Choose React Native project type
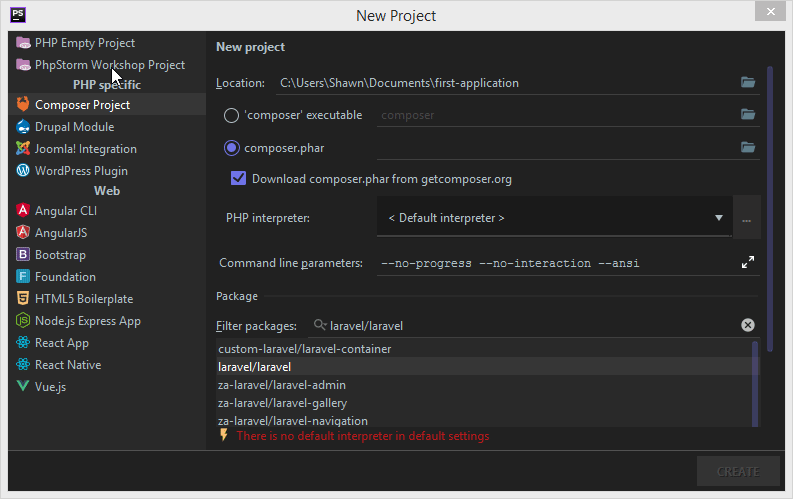Screen dimensions: 793x499 [107, 365]
